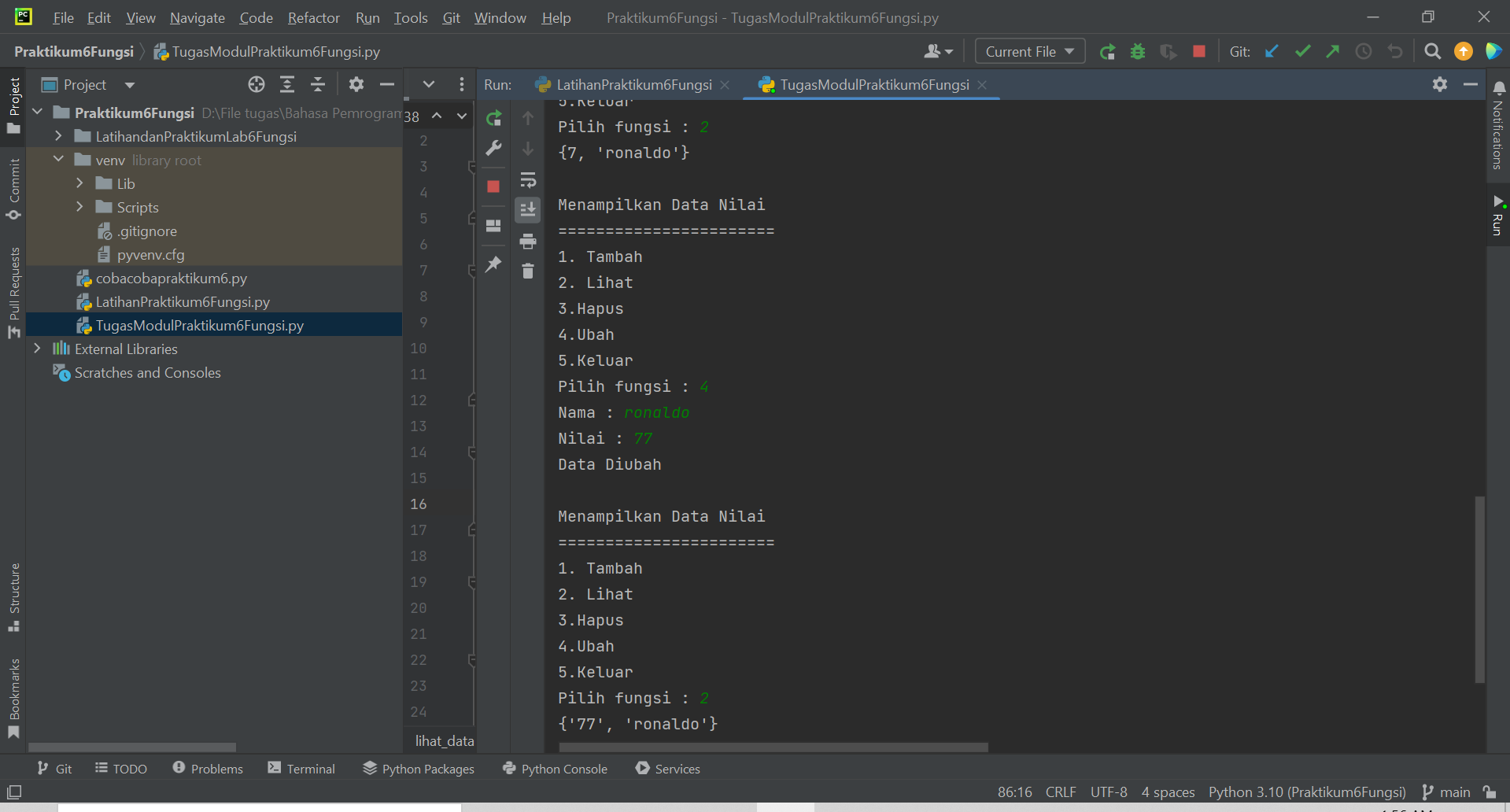Collapse the venv folder

(59, 160)
